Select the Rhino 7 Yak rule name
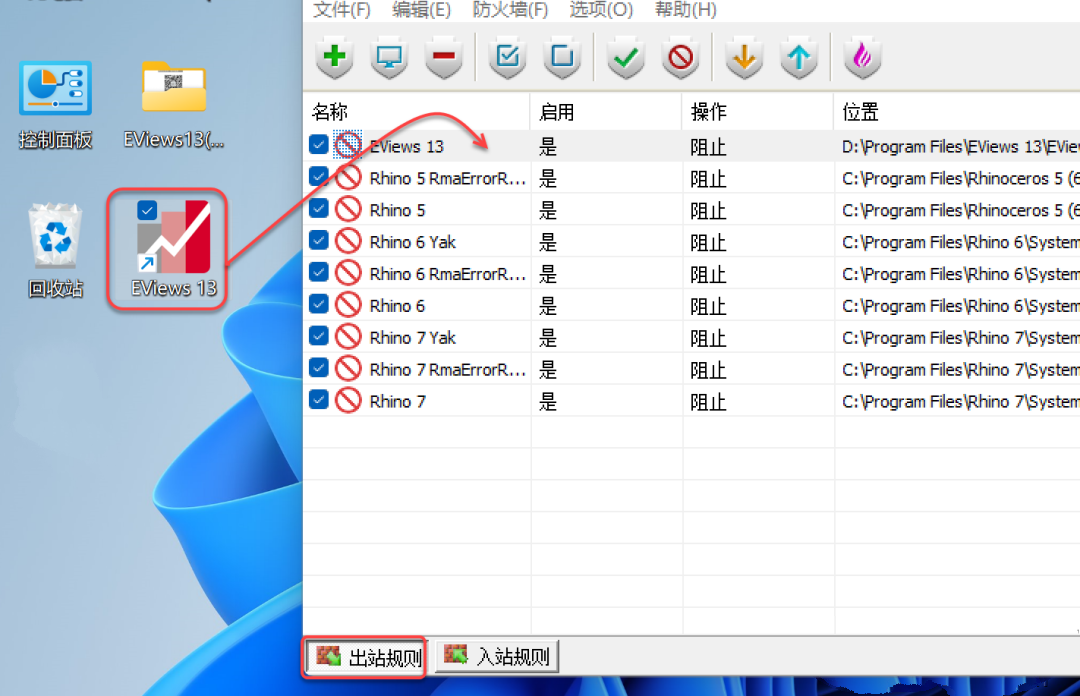Viewport: 1080px width, 696px height. pyautogui.click(x=413, y=338)
